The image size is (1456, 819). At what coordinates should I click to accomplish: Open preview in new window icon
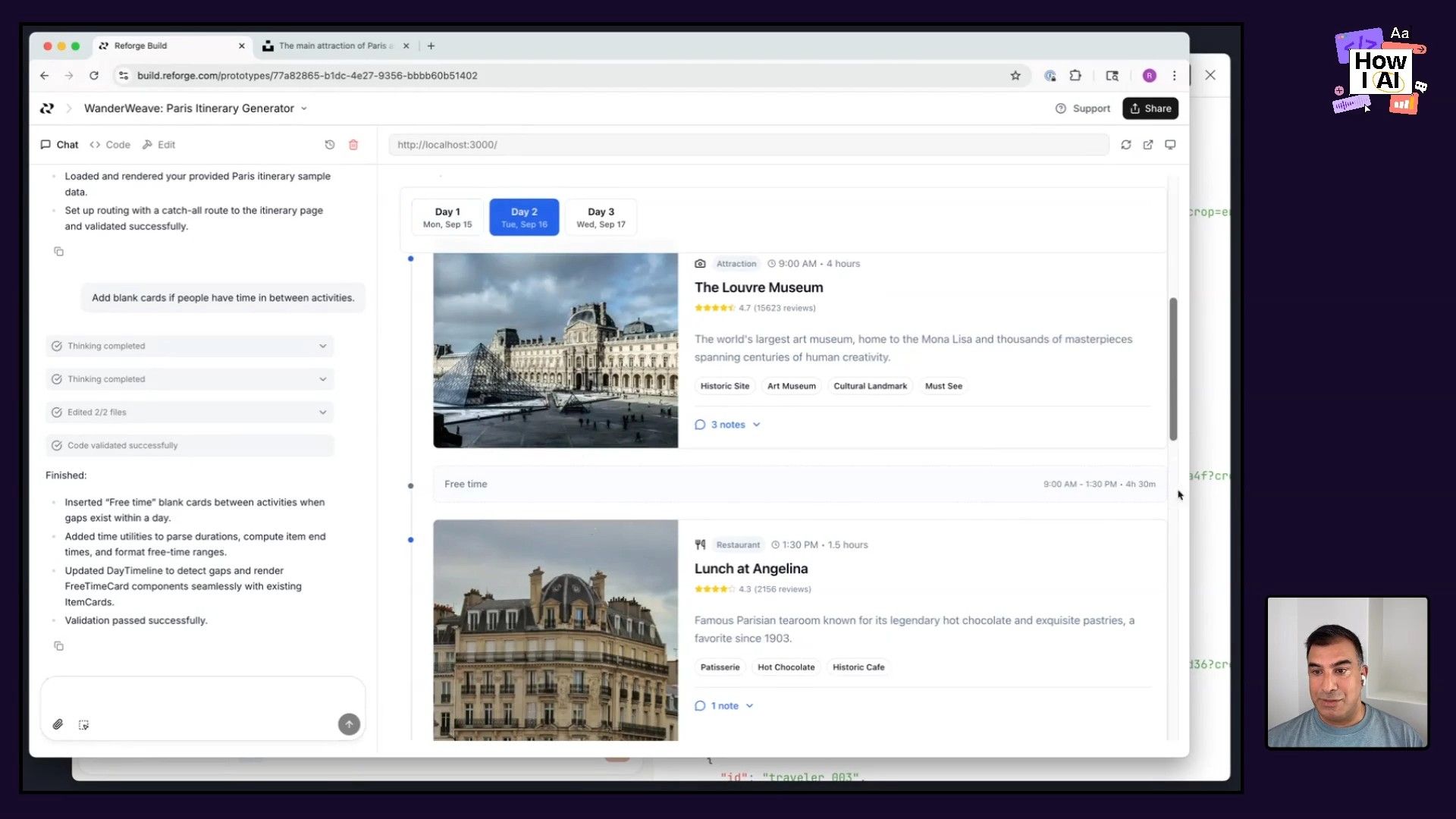[1148, 145]
